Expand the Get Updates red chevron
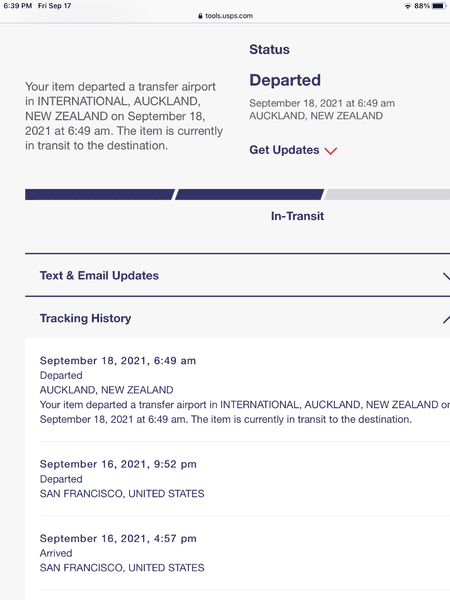The image size is (450, 600). 331,151
